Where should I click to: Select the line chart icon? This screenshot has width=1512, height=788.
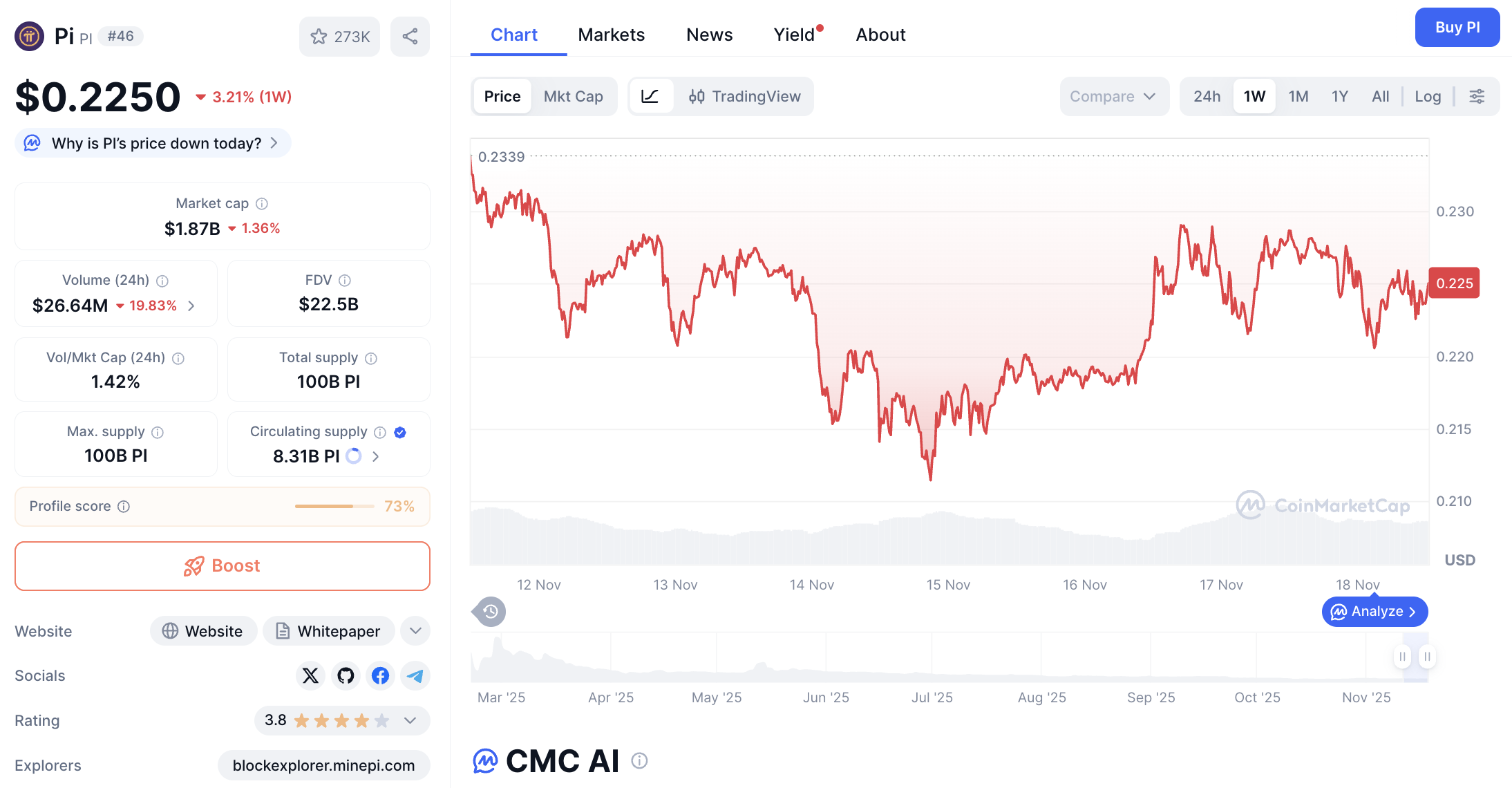click(x=650, y=96)
